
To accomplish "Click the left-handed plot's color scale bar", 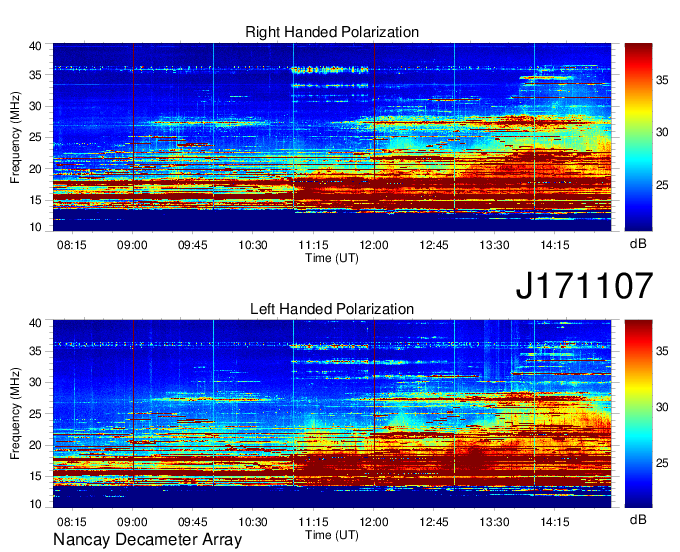I will tap(638, 414).
